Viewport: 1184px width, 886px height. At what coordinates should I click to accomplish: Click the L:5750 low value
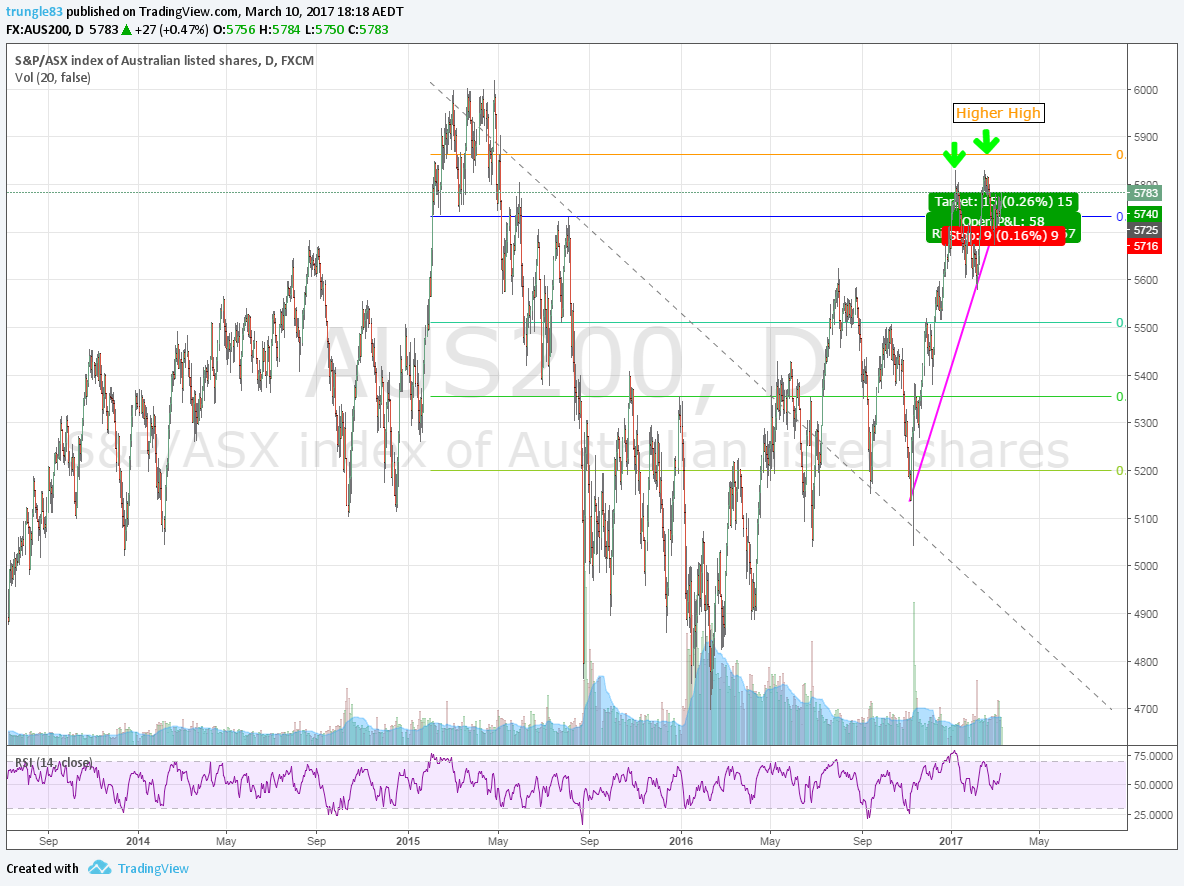point(324,30)
